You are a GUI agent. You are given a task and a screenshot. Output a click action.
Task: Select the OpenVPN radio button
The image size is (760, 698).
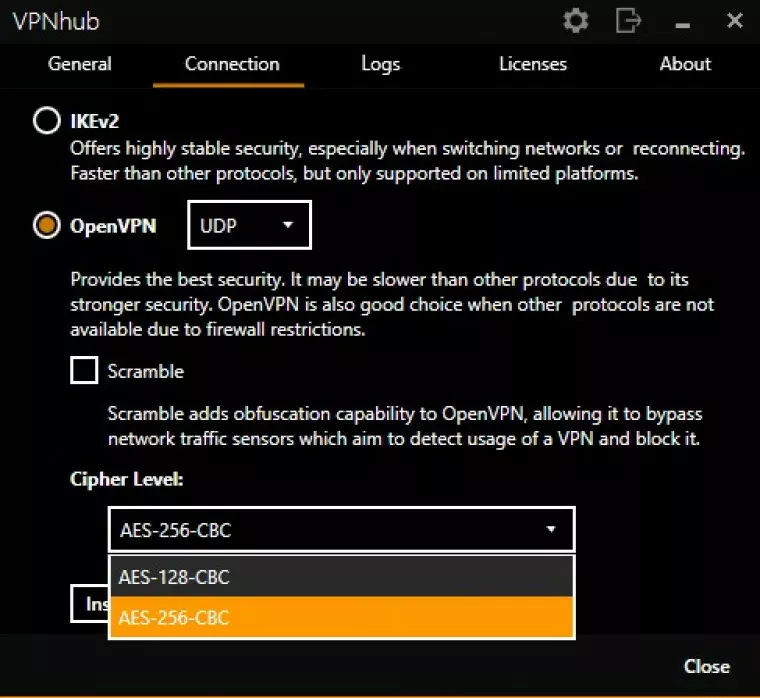point(46,225)
